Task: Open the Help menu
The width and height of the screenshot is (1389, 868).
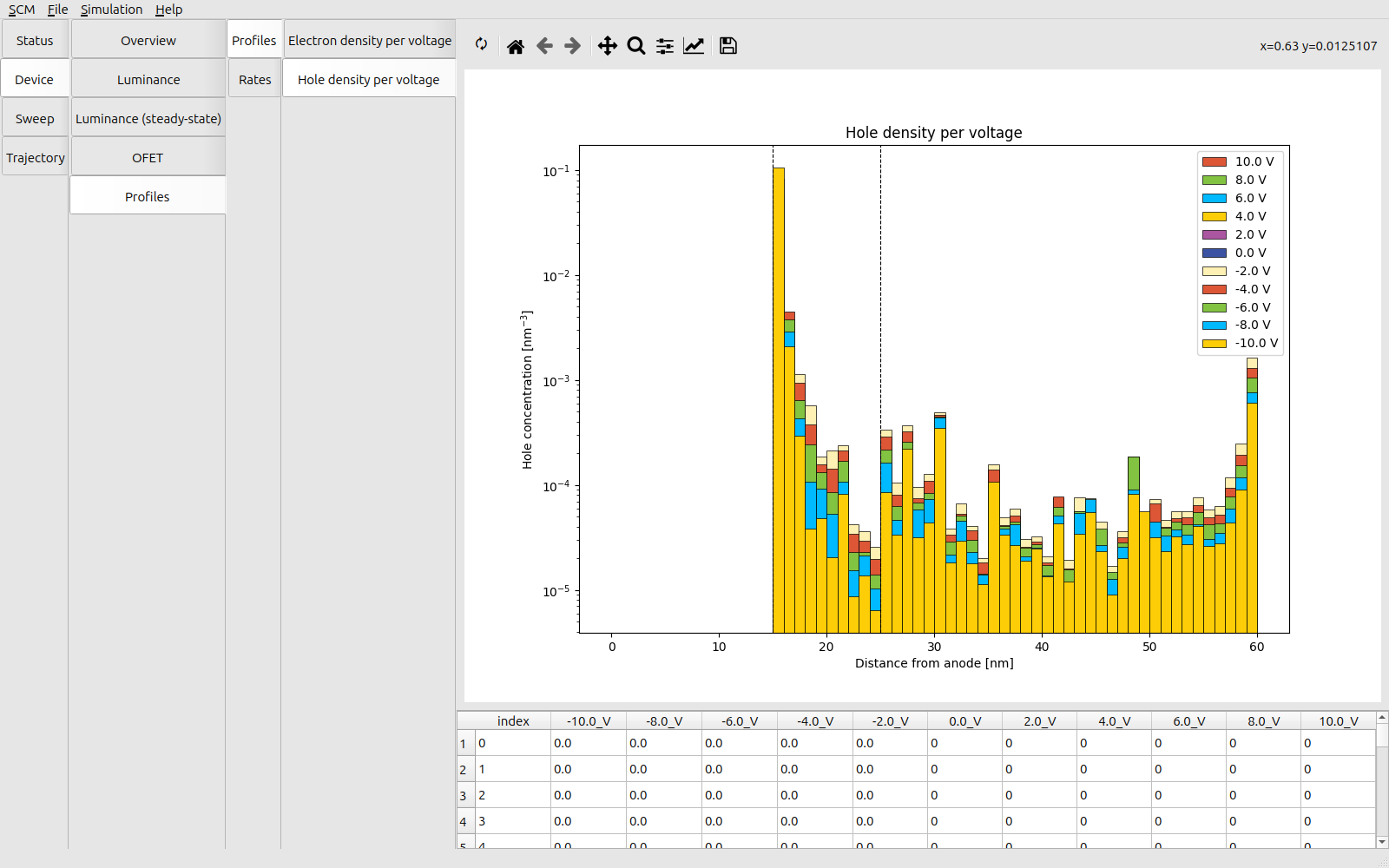Action: pos(168,10)
